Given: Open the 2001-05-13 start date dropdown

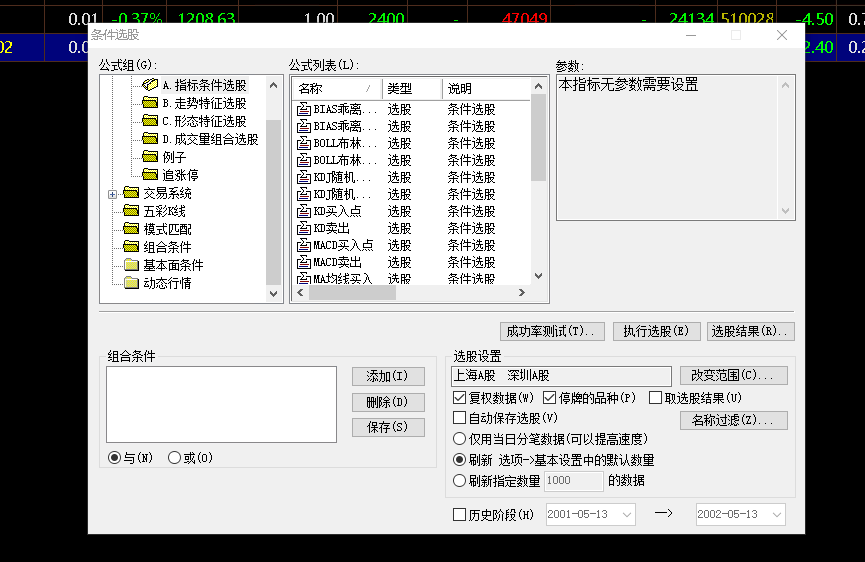Looking at the screenshot, I should point(627,515).
